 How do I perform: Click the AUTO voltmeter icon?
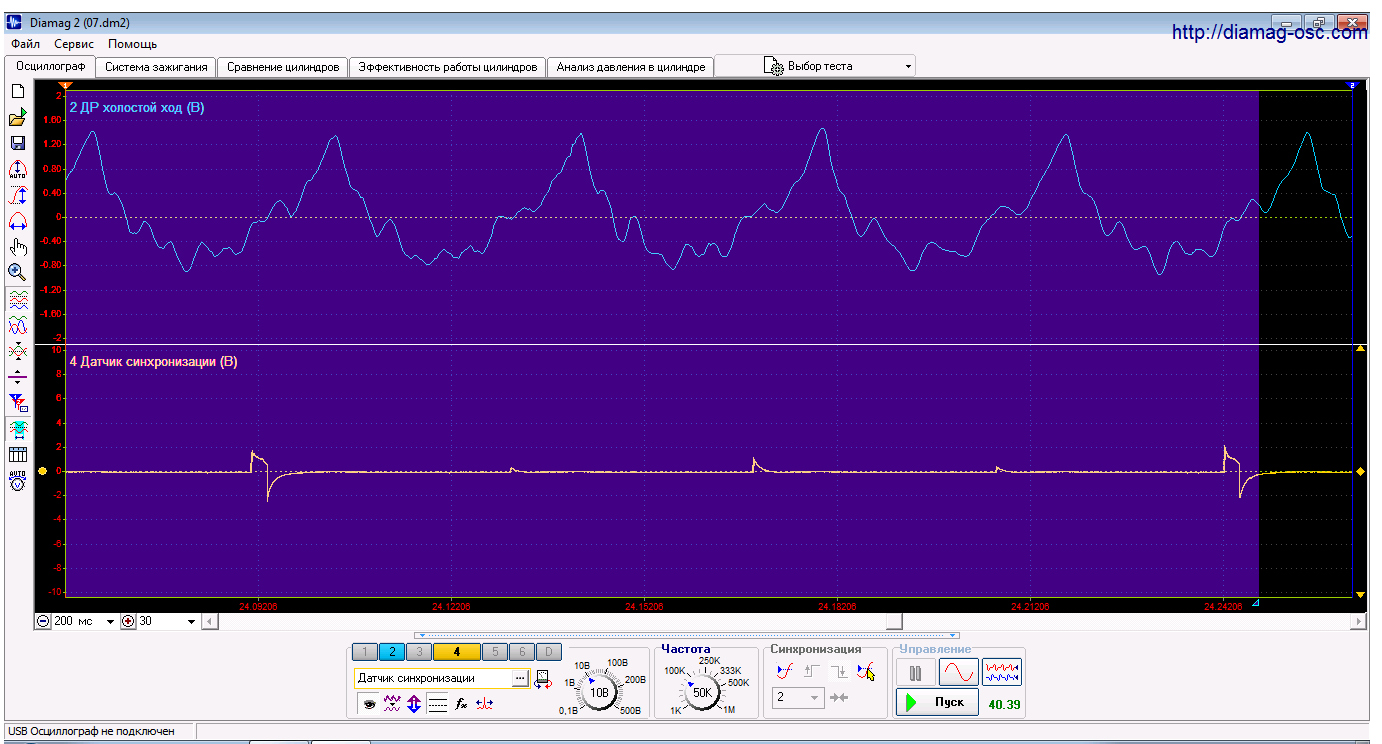click(x=17, y=481)
